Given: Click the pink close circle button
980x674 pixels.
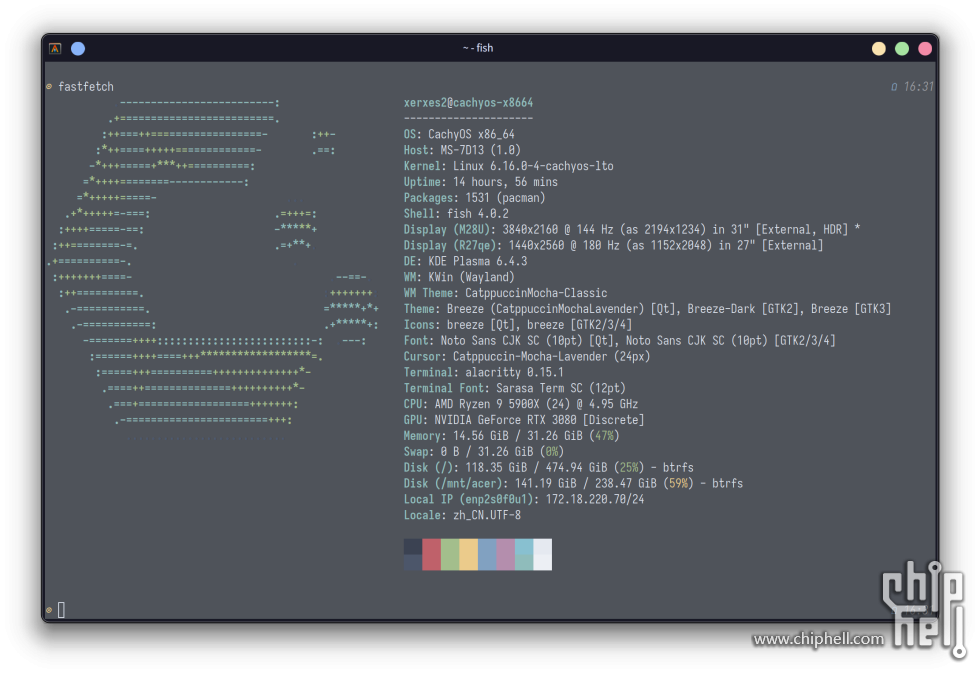Looking at the screenshot, I should point(925,49).
